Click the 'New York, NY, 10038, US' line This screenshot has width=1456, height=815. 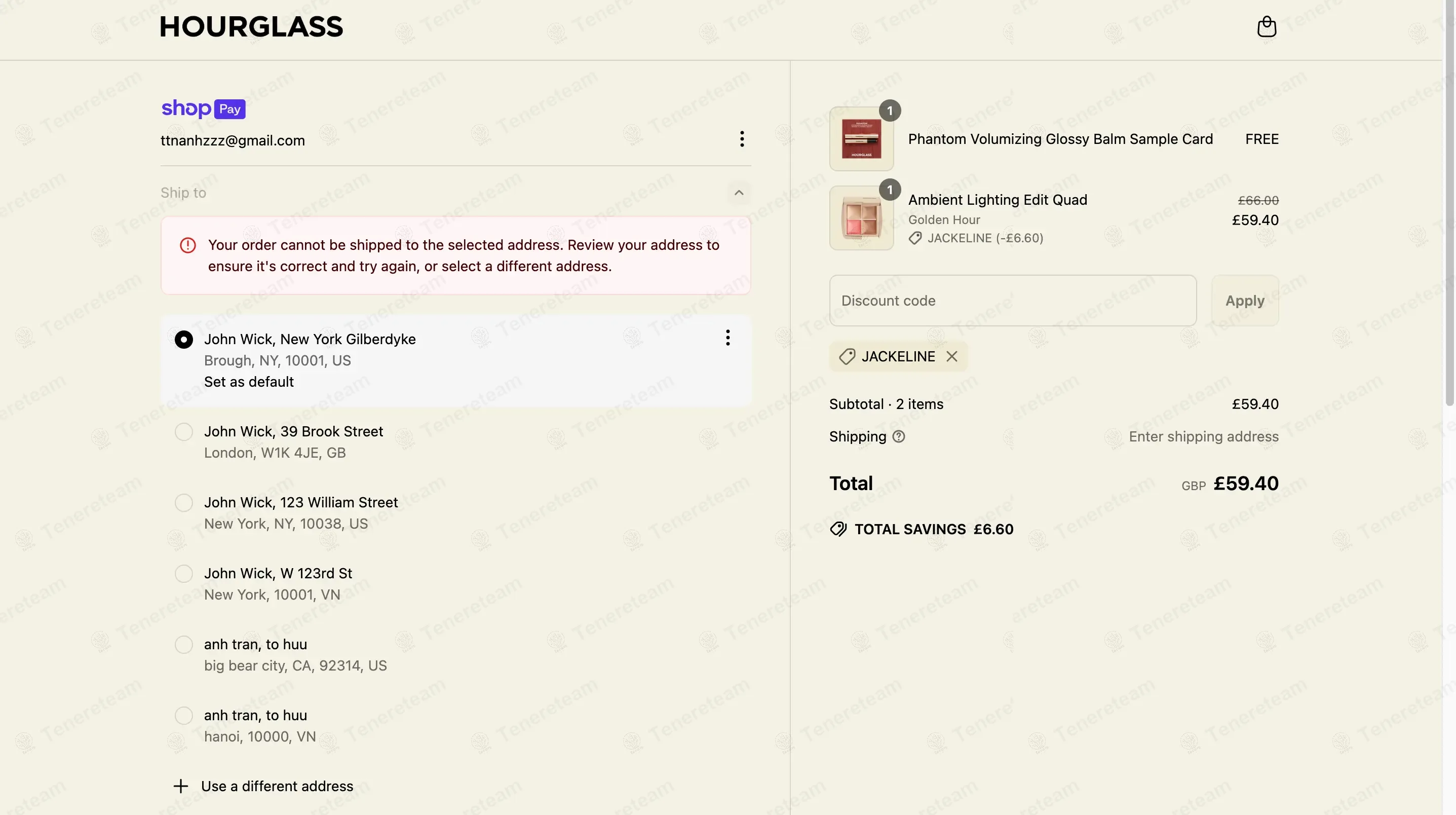pyautogui.click(x=285, y=524)
